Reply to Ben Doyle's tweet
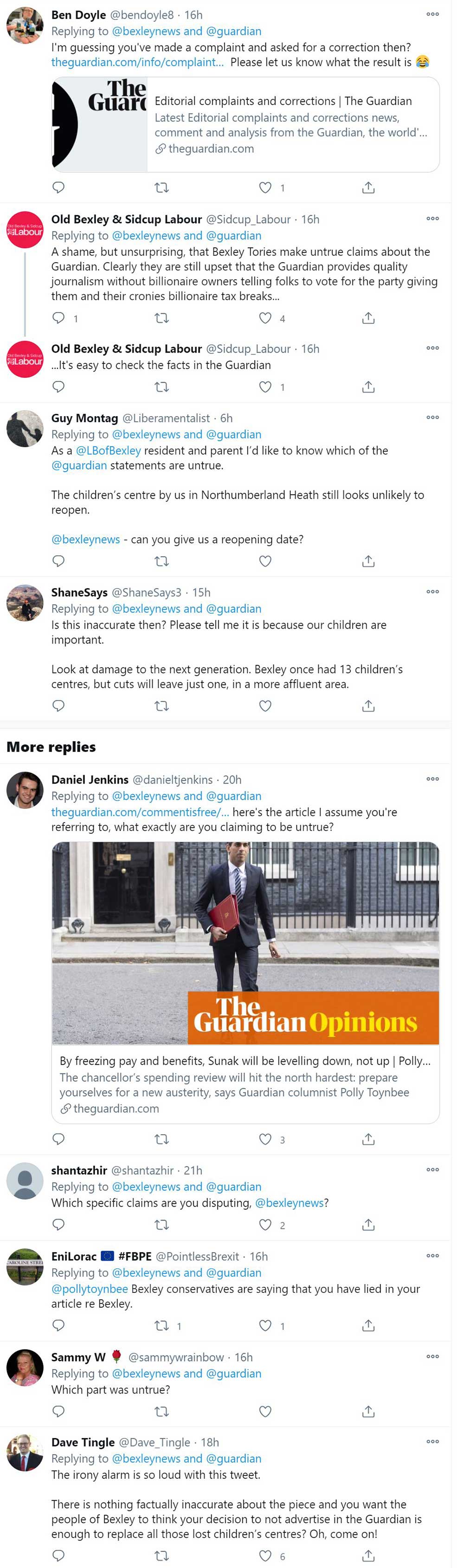This screenshot has height=1568, width=464. pyautogui.click(x=58, y=187)
